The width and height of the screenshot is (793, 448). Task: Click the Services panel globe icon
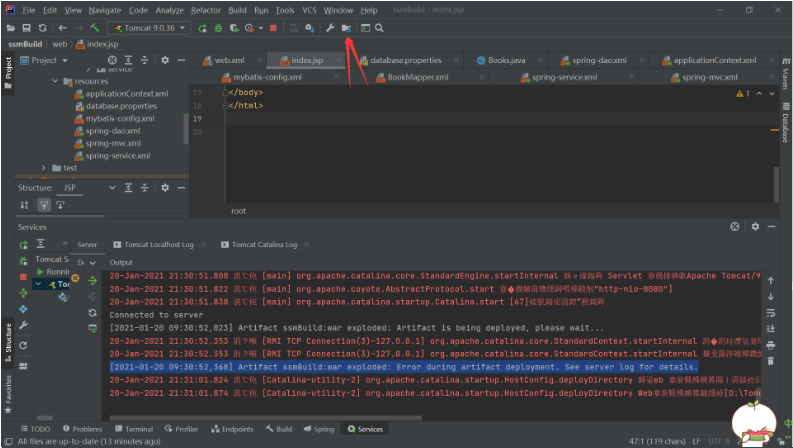(x=735, y=227)
